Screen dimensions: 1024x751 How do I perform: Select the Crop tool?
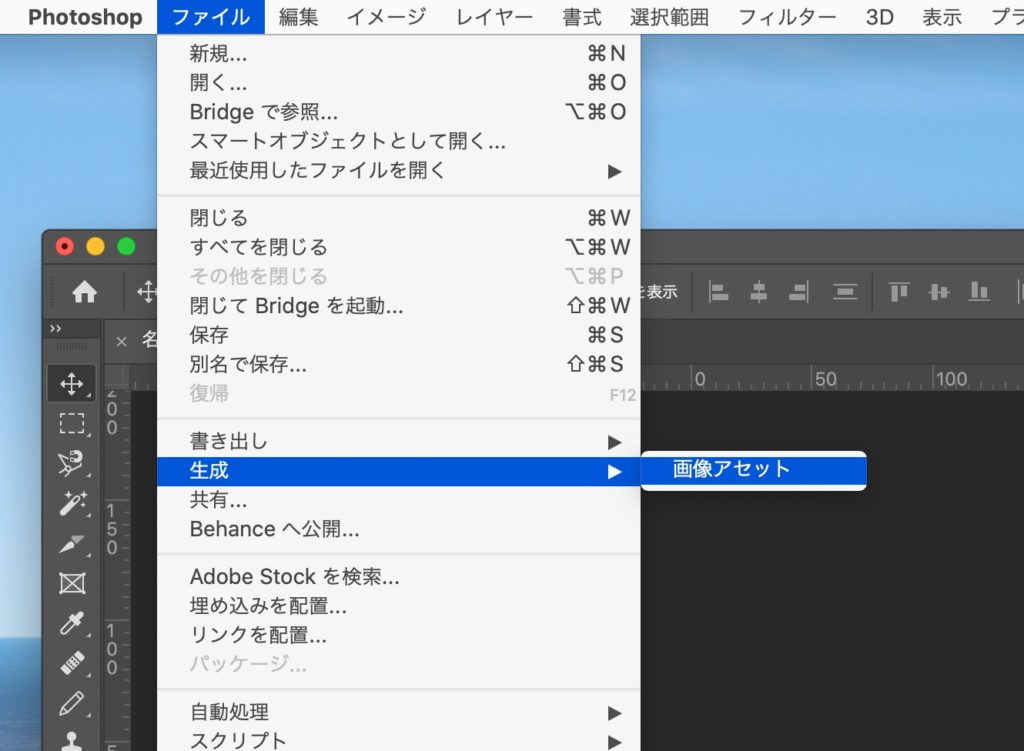click(72, 543)
